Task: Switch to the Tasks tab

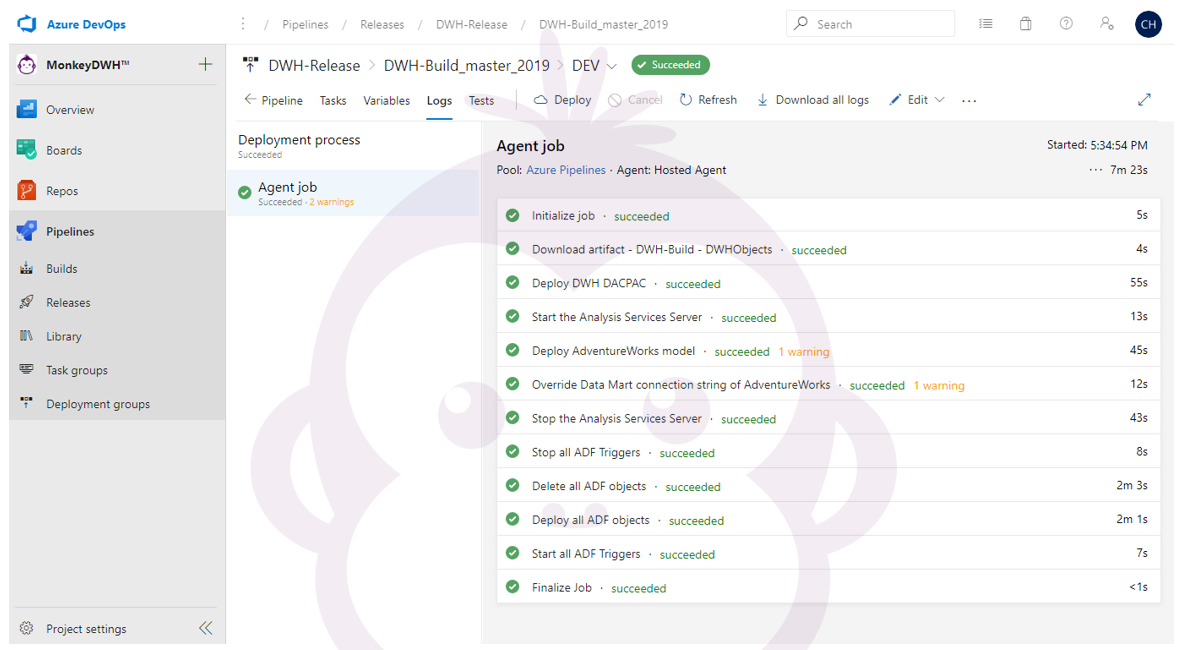Action: [332, 100]
